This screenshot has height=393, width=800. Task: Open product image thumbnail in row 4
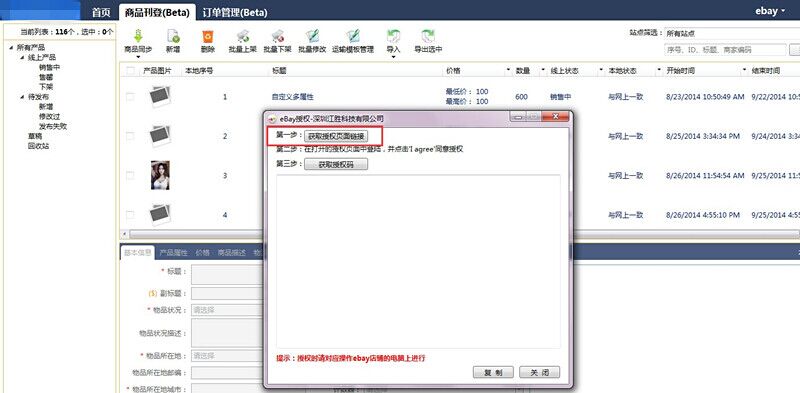click(x=160, y=215)
